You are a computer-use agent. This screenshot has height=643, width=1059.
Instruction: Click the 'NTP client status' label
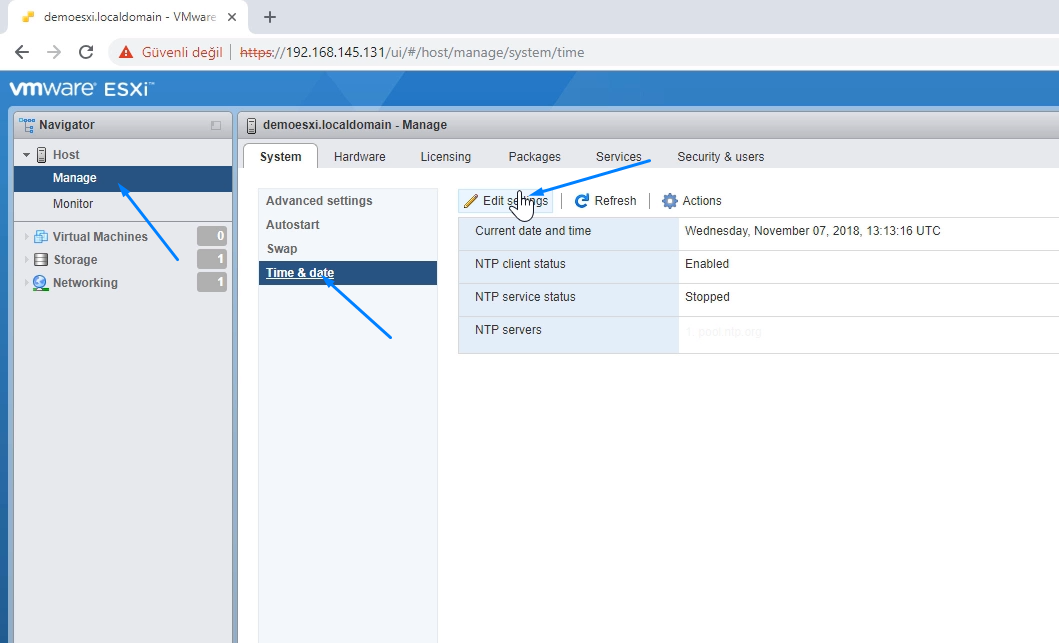coord(520,264)
